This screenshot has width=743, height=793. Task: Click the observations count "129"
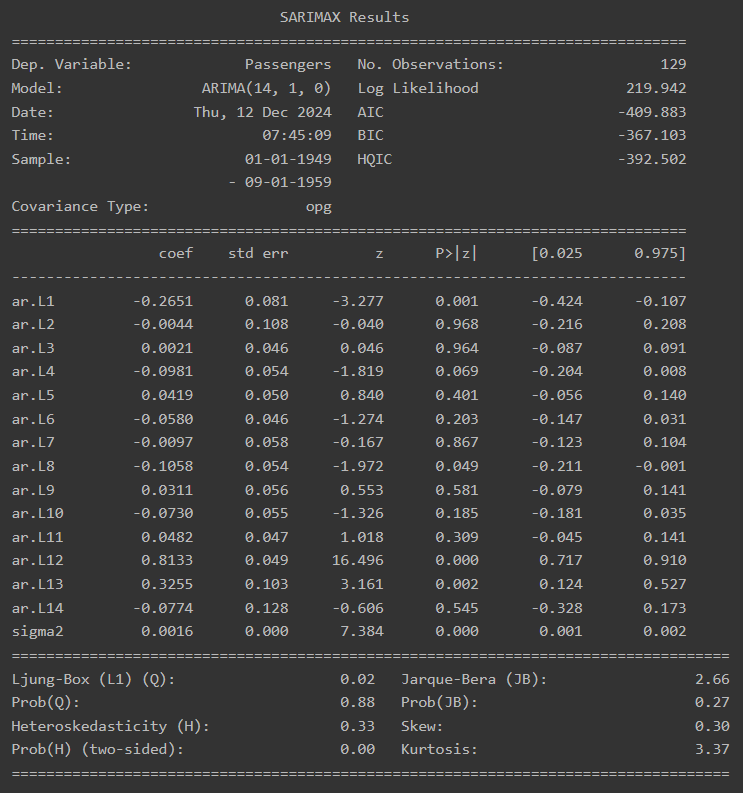(x=673, y=65)
